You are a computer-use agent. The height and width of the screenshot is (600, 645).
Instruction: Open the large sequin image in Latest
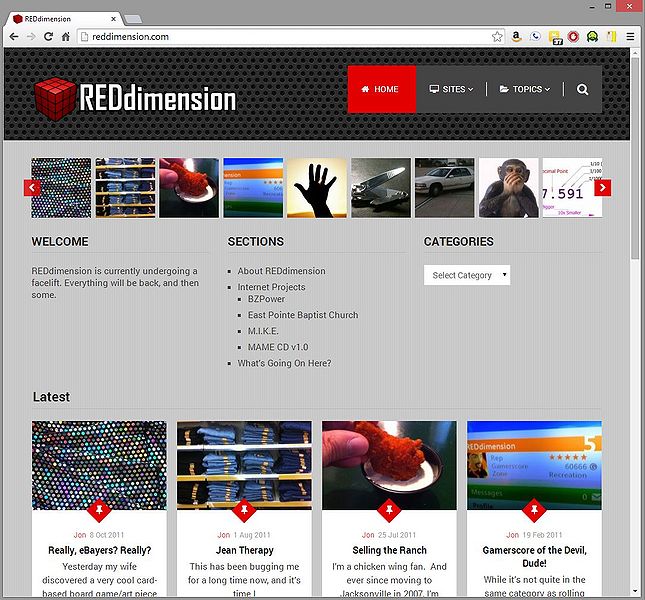tap(100, 465)
